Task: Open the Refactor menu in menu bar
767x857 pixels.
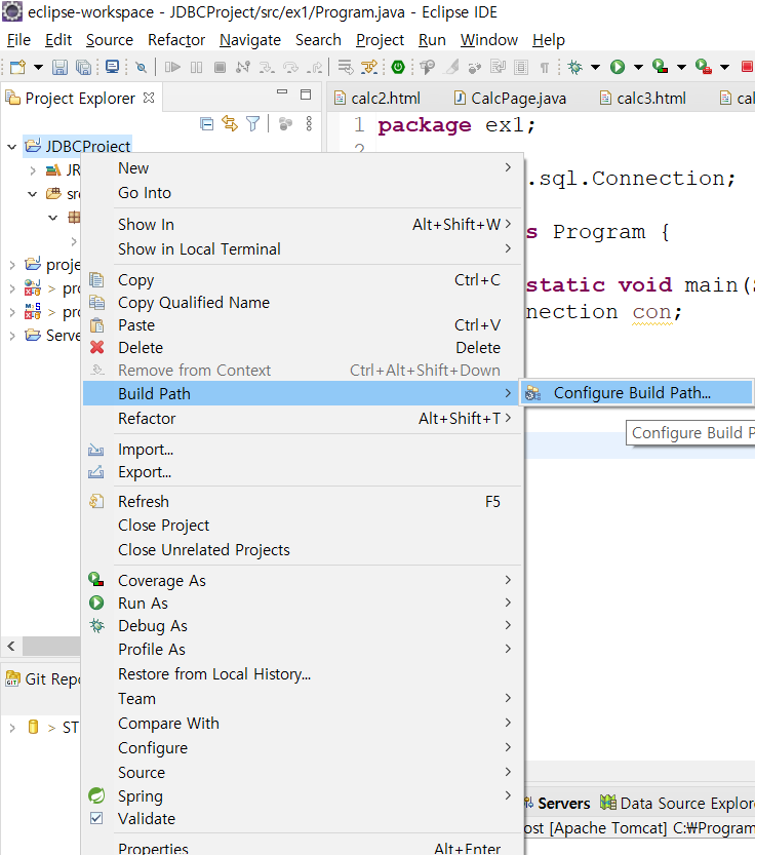Action: 176,40
